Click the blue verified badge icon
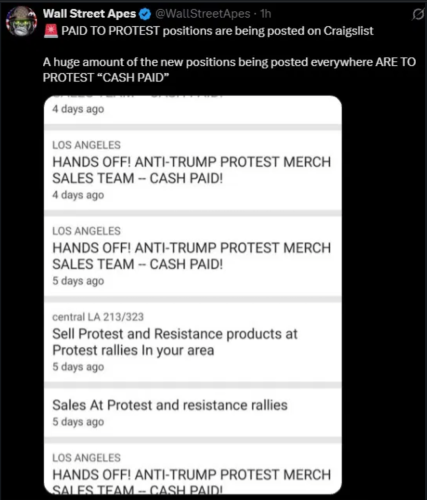Screen dimensions: 427x500 pyautogui.click(x=145, y=14)
